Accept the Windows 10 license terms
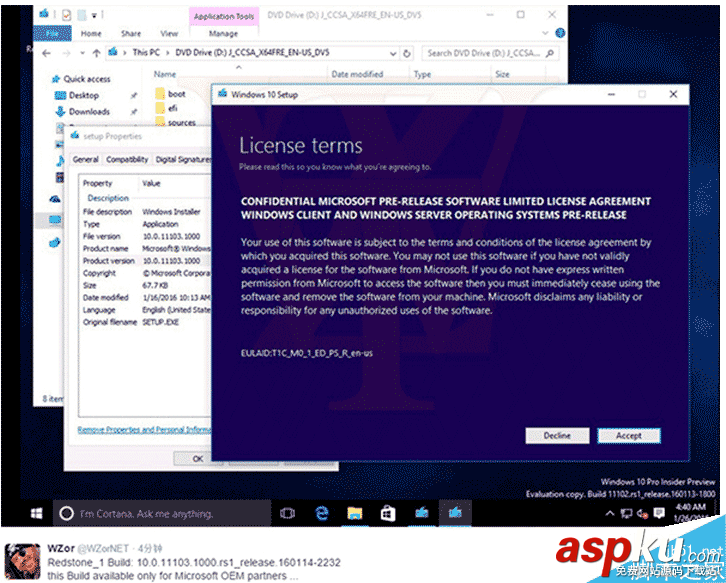This screenshot has height=583, width=726. [x=629, y=436]
